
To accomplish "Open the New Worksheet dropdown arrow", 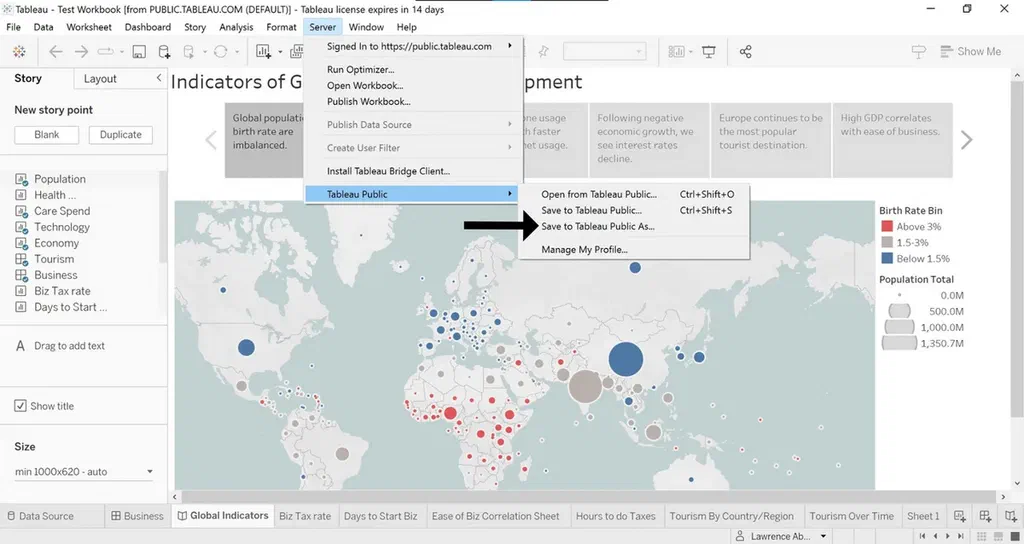I will tap(280, 52).
